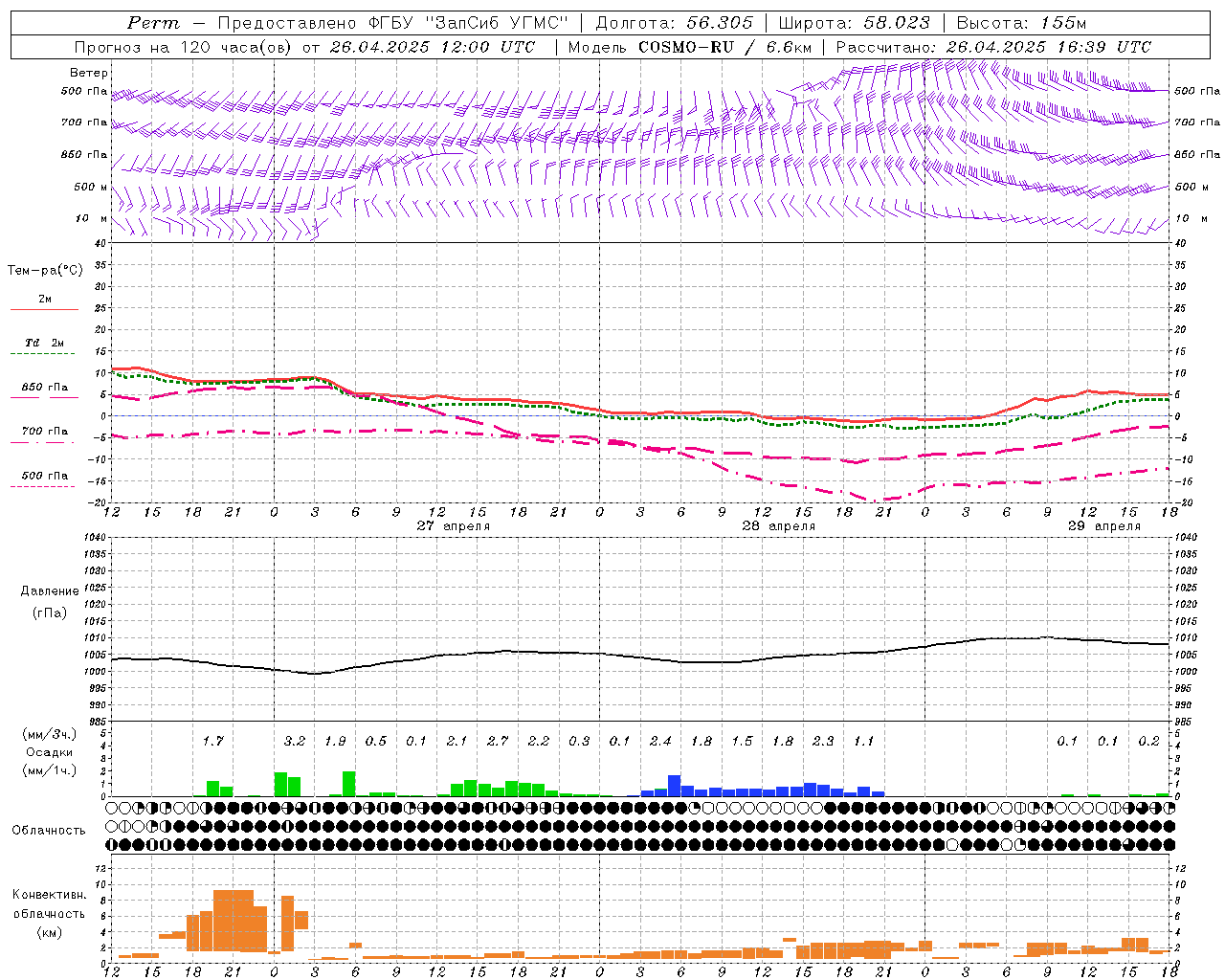This screenshot has width=1225, height=980.
Task: Click the "Td 2м" dew point legend entry
Action: click(x=44, y=343)
